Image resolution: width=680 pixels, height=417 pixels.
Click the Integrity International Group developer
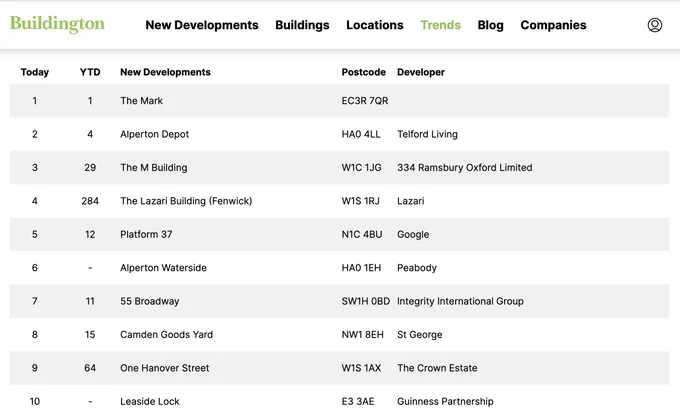[x=460, y=301]
